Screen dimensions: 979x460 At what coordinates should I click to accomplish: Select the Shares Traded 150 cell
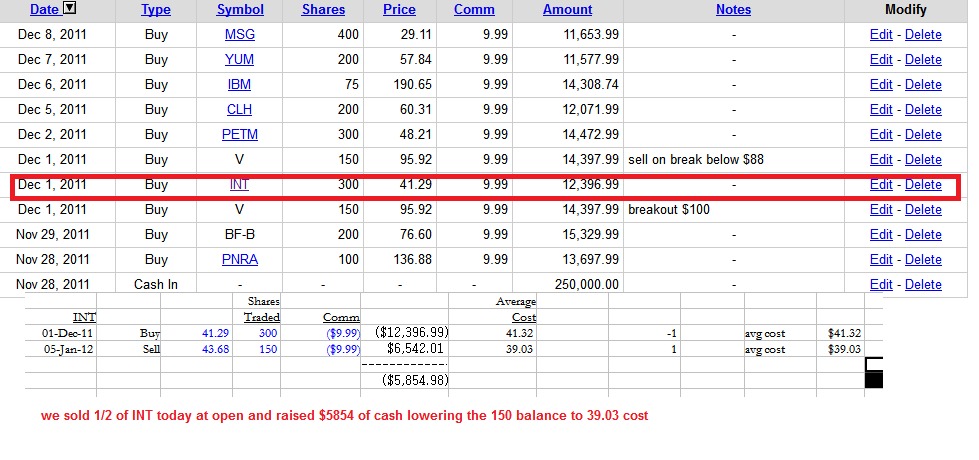tap(268, 350)
